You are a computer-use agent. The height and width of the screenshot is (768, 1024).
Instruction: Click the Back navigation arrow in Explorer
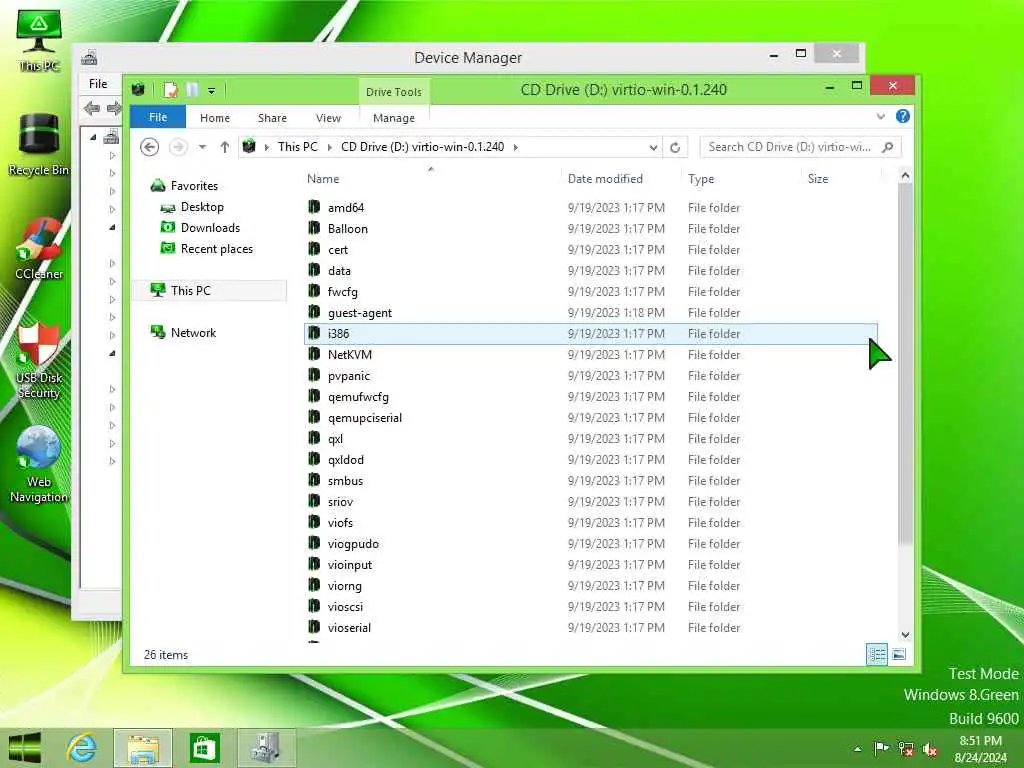150,147
